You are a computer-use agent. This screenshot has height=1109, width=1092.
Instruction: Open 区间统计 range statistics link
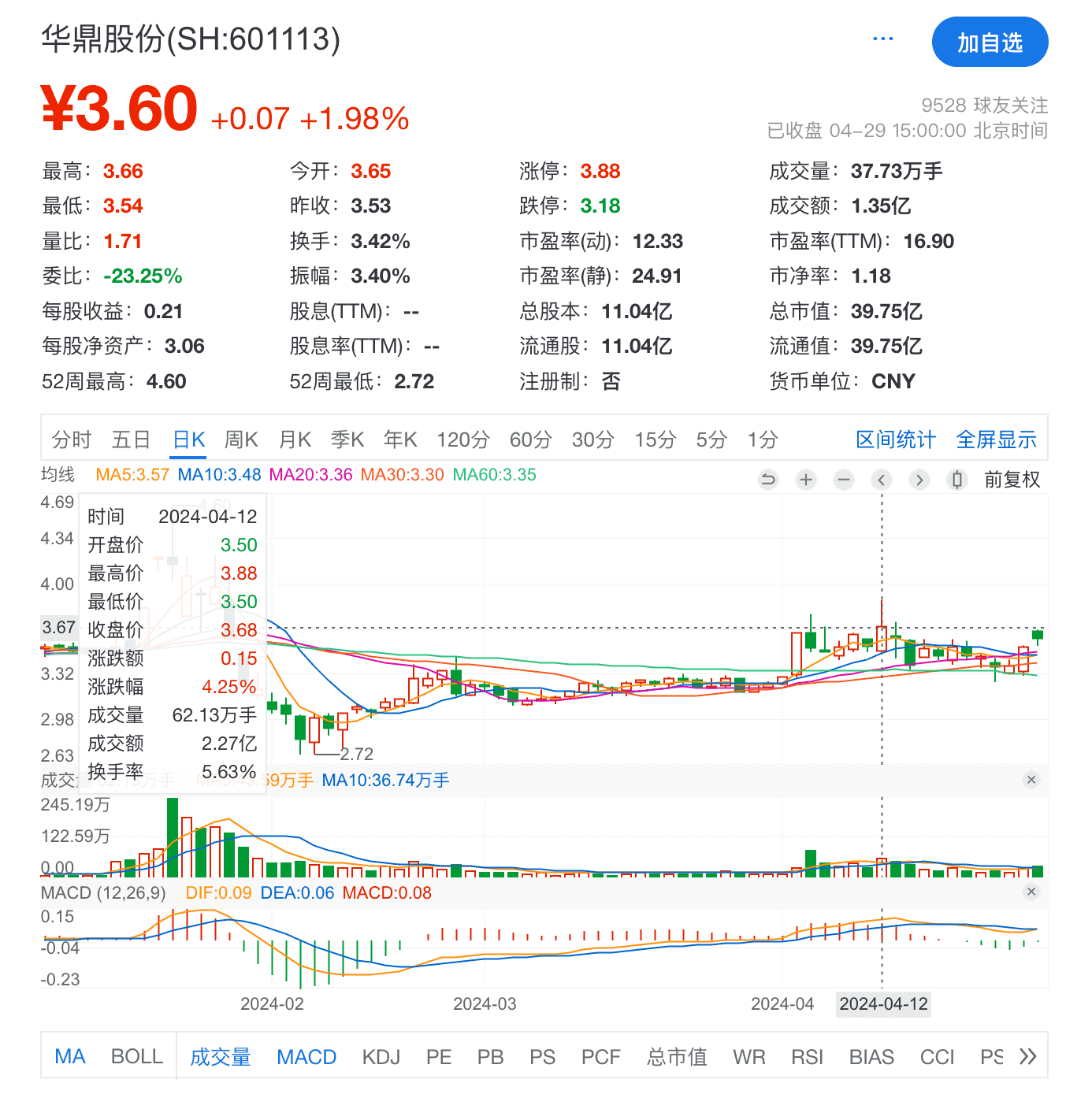896,440
